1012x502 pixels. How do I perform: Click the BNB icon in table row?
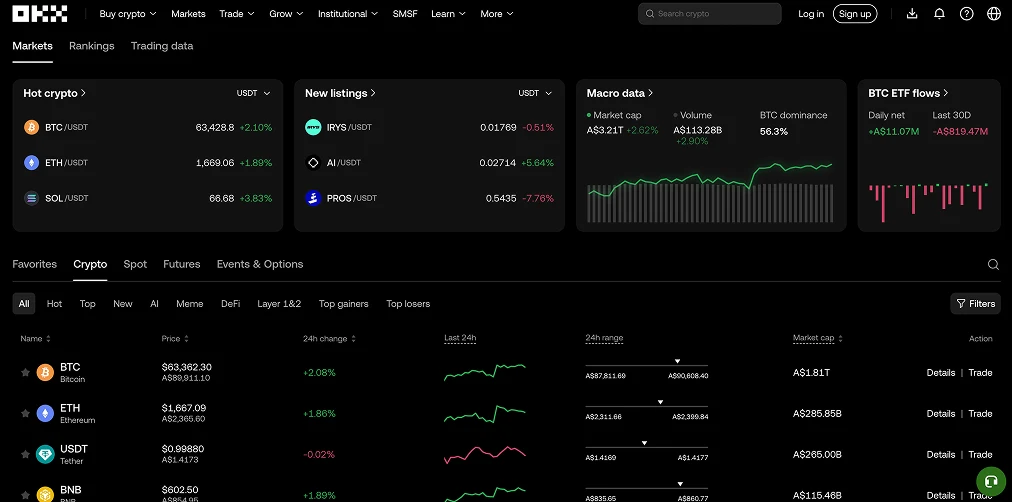coord(45,494)
